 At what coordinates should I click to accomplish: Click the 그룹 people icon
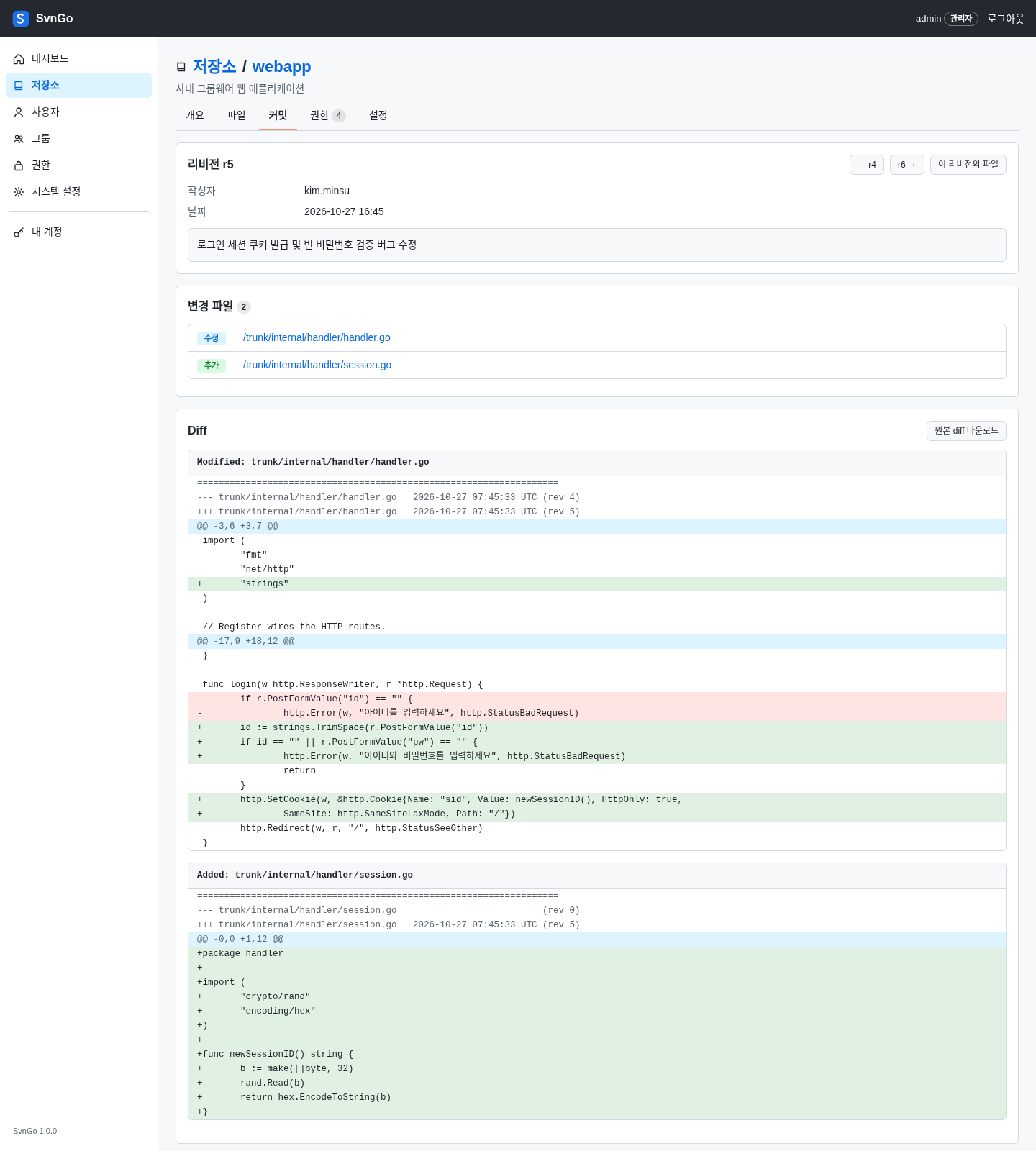[x=19, y=139]
